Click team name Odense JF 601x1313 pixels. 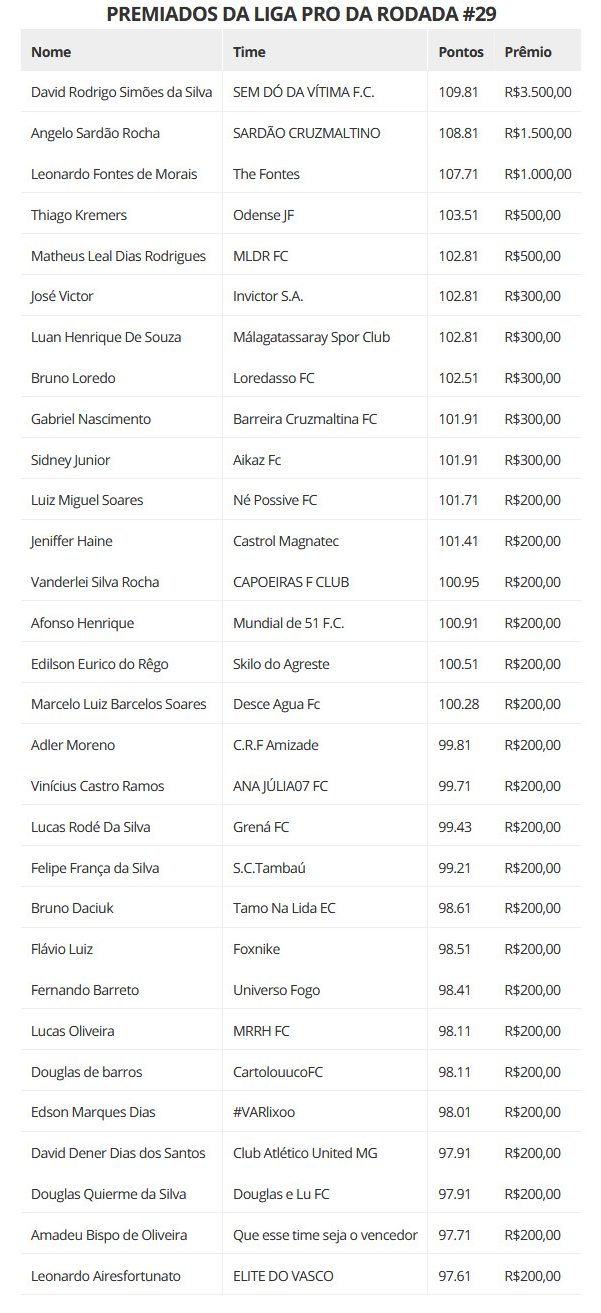pos(264,215)
